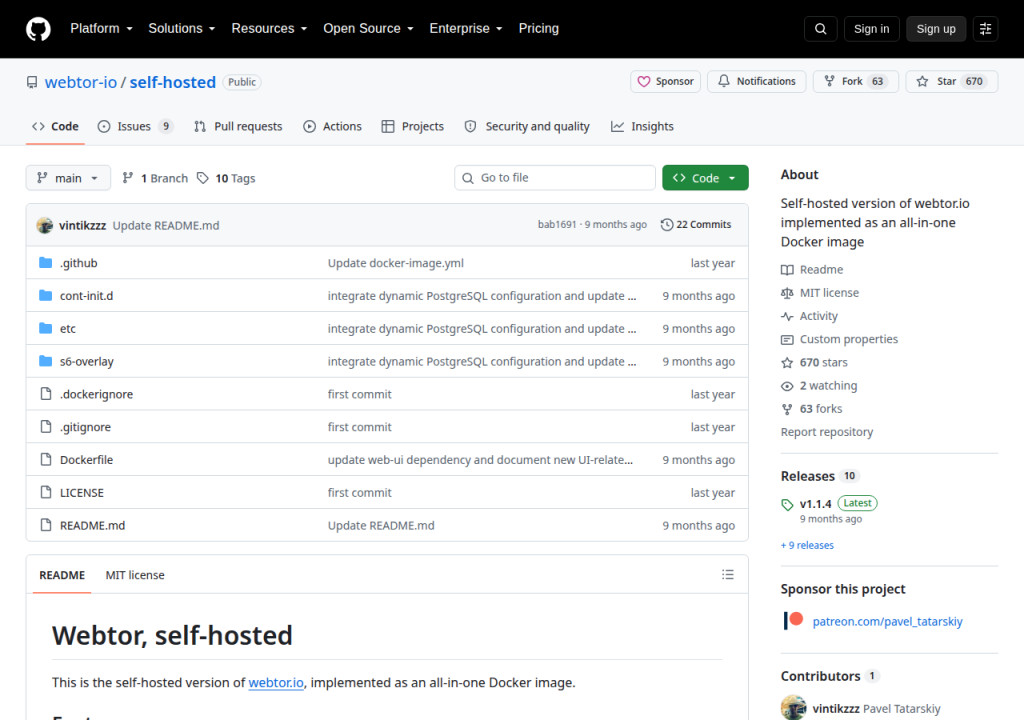Open the Security and quality tab
This screenshot has width=1024, height=720.
(x=527, y=127)
